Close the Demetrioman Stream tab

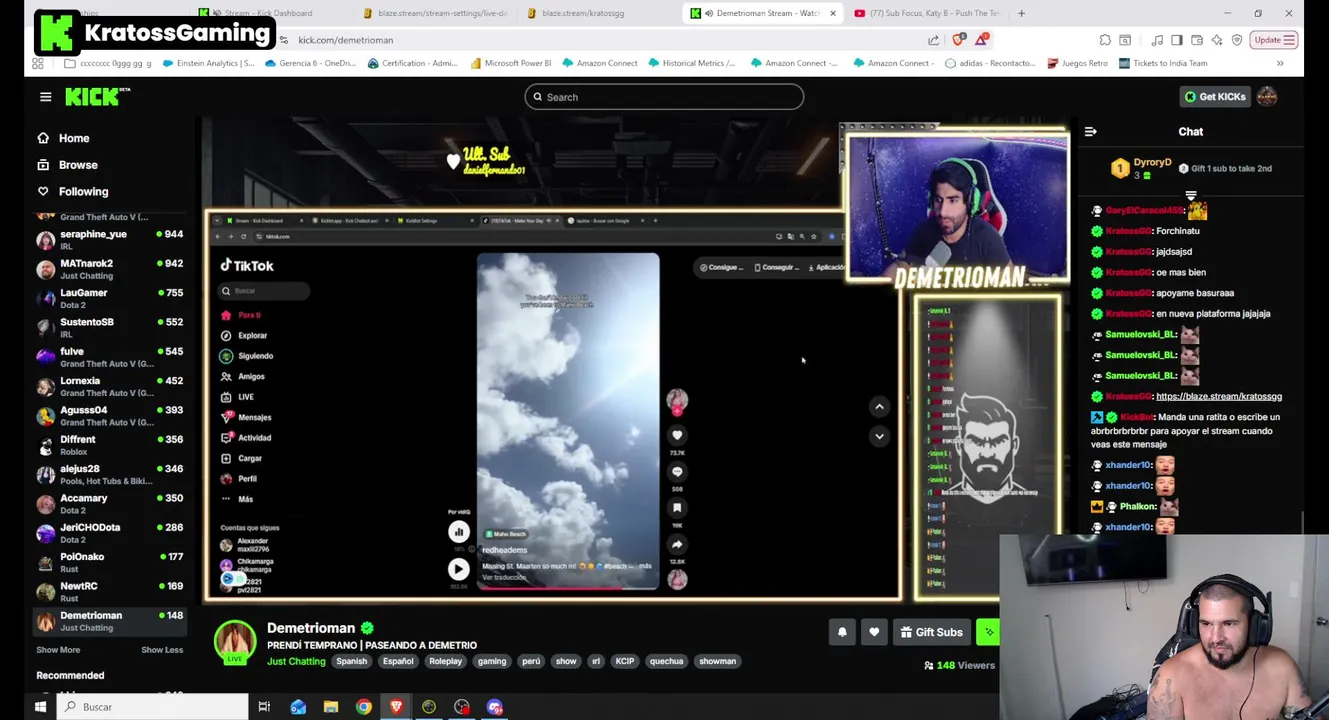832,13
